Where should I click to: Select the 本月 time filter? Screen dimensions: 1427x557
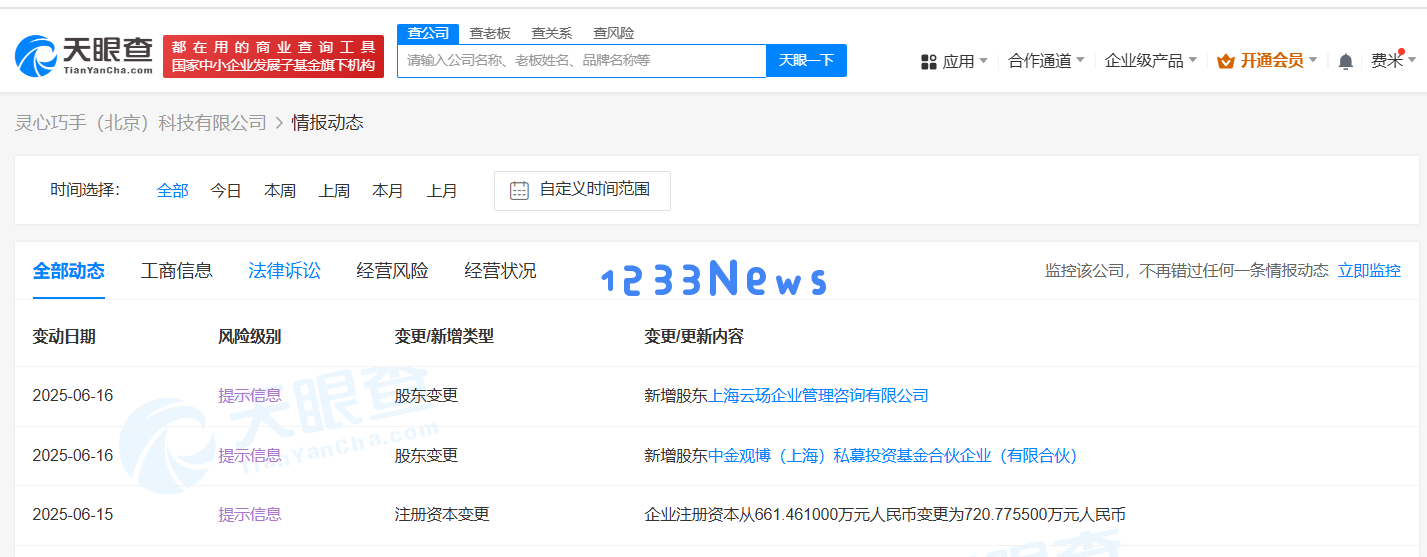pos(388,190)
